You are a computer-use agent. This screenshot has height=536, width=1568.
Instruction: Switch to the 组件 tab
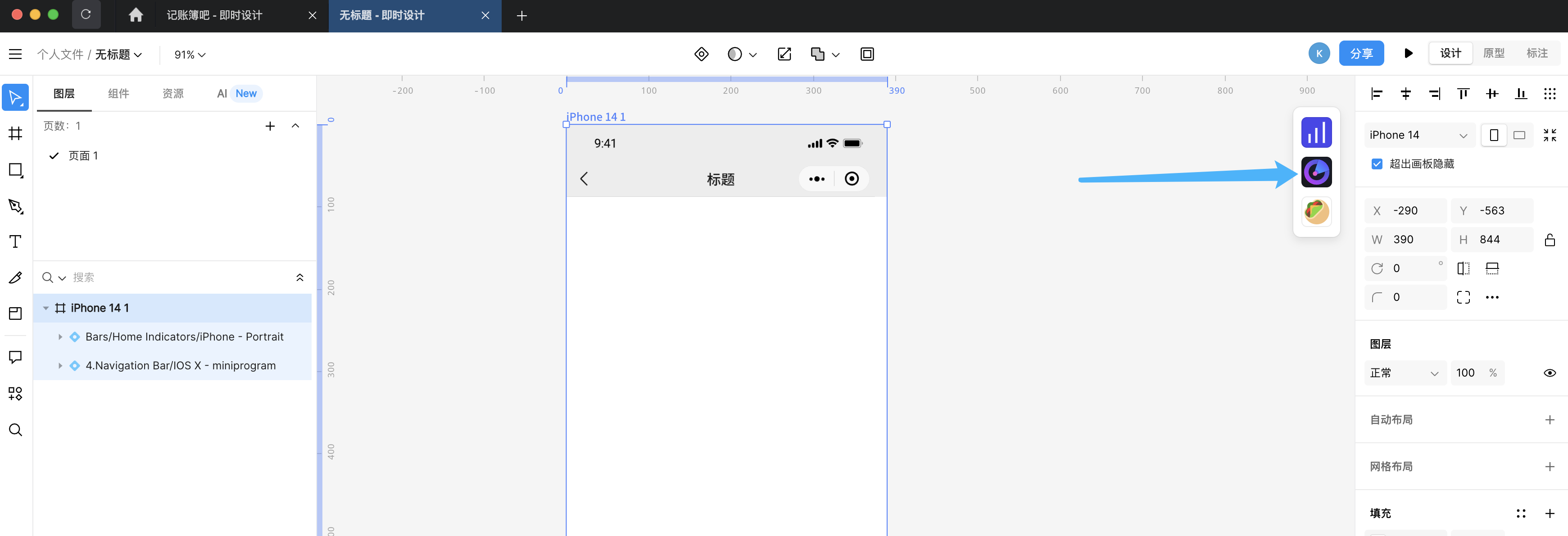[118, 93]
